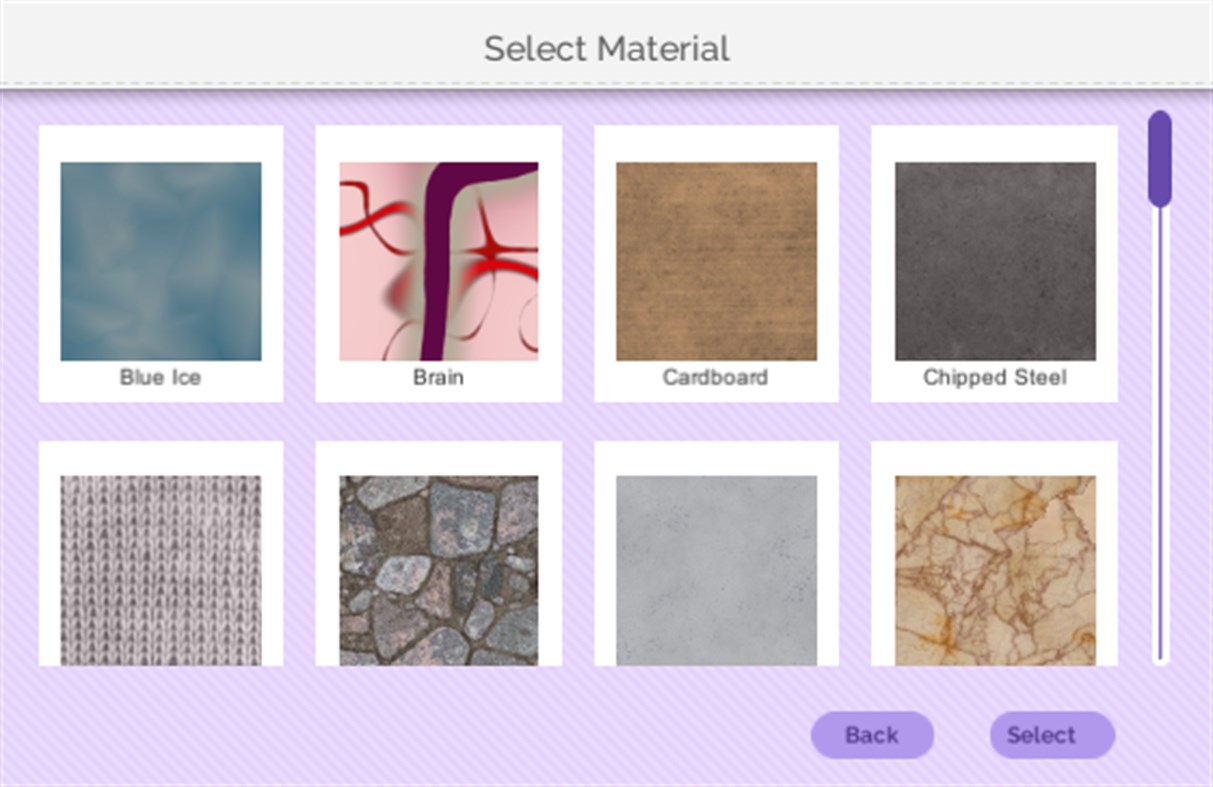Choose the knitted fabric texture tile
The width and height of the screenshot is (1213, 787).
tap(161, 570)
